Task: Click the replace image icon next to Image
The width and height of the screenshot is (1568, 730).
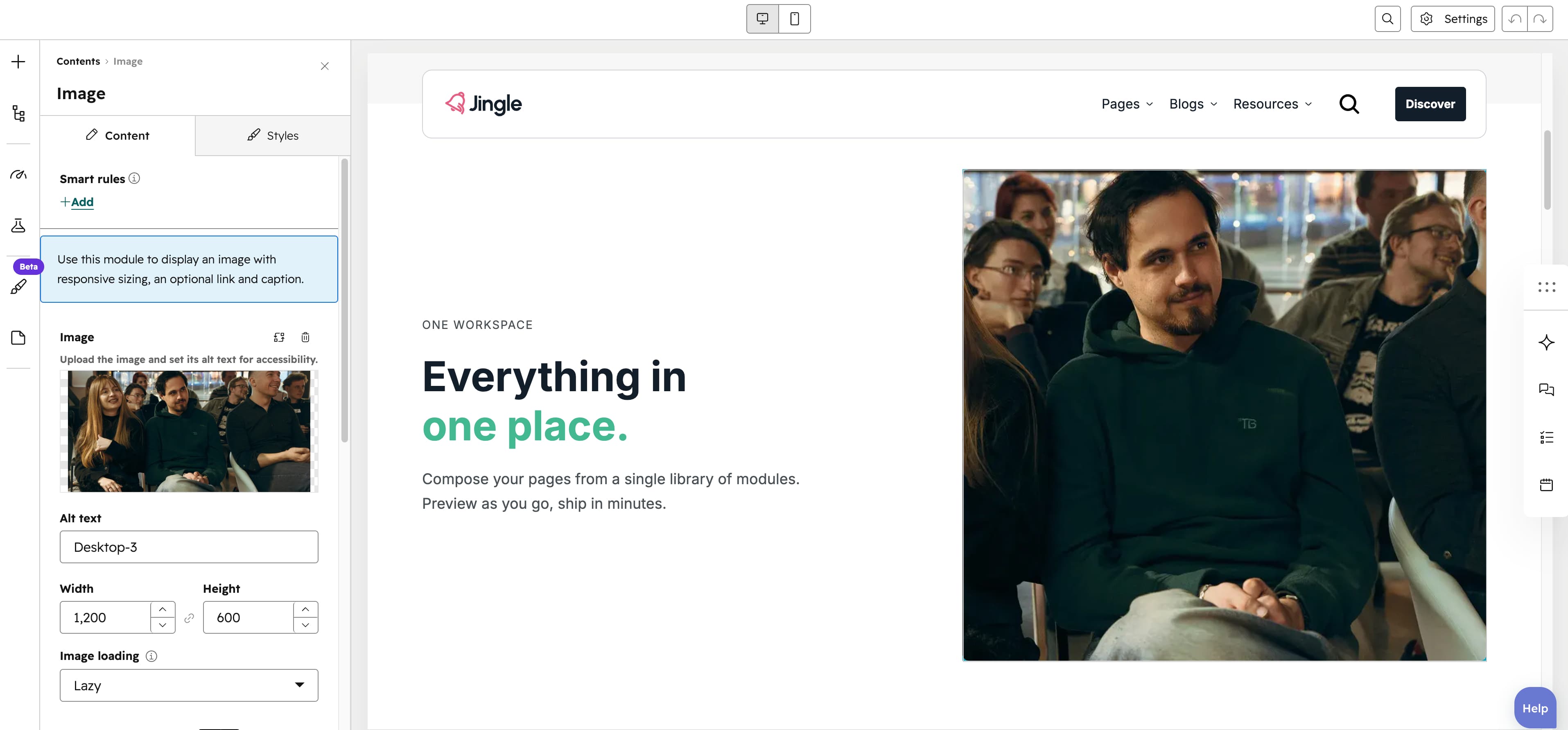Action: tap(279, 337)
